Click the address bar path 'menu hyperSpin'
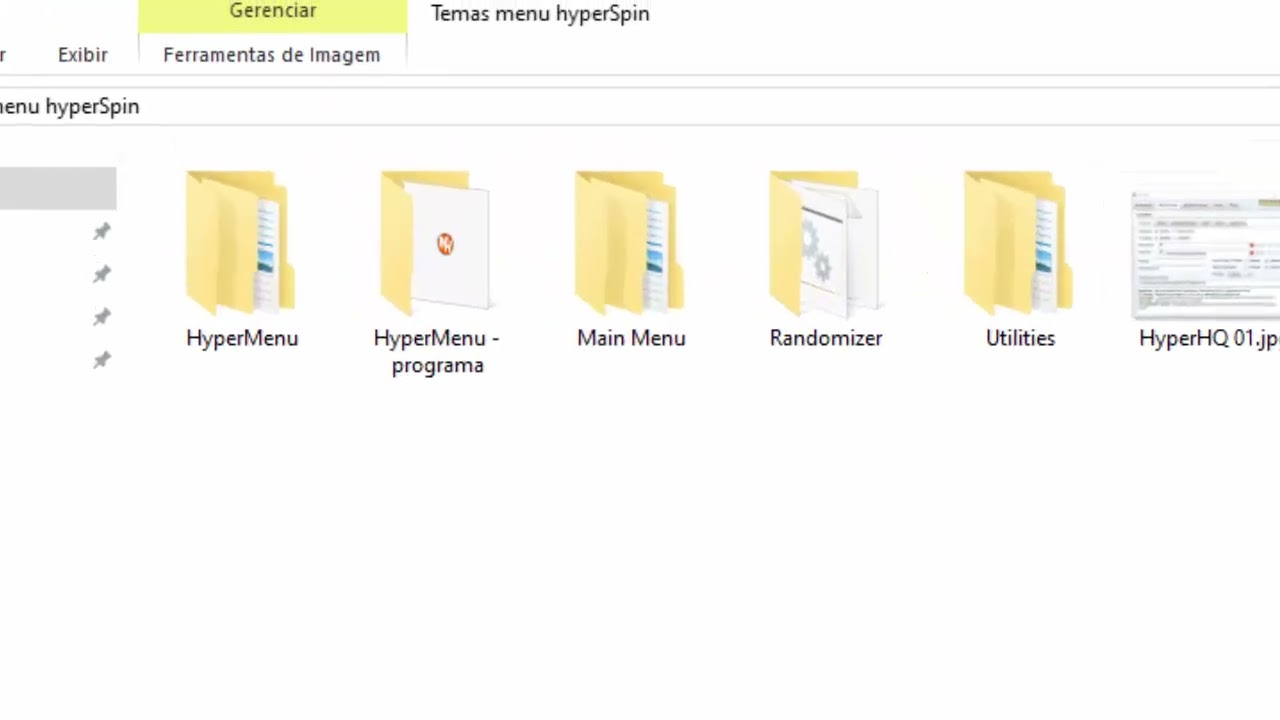This screenshot has width=1280, height=720. pos(69,106)
